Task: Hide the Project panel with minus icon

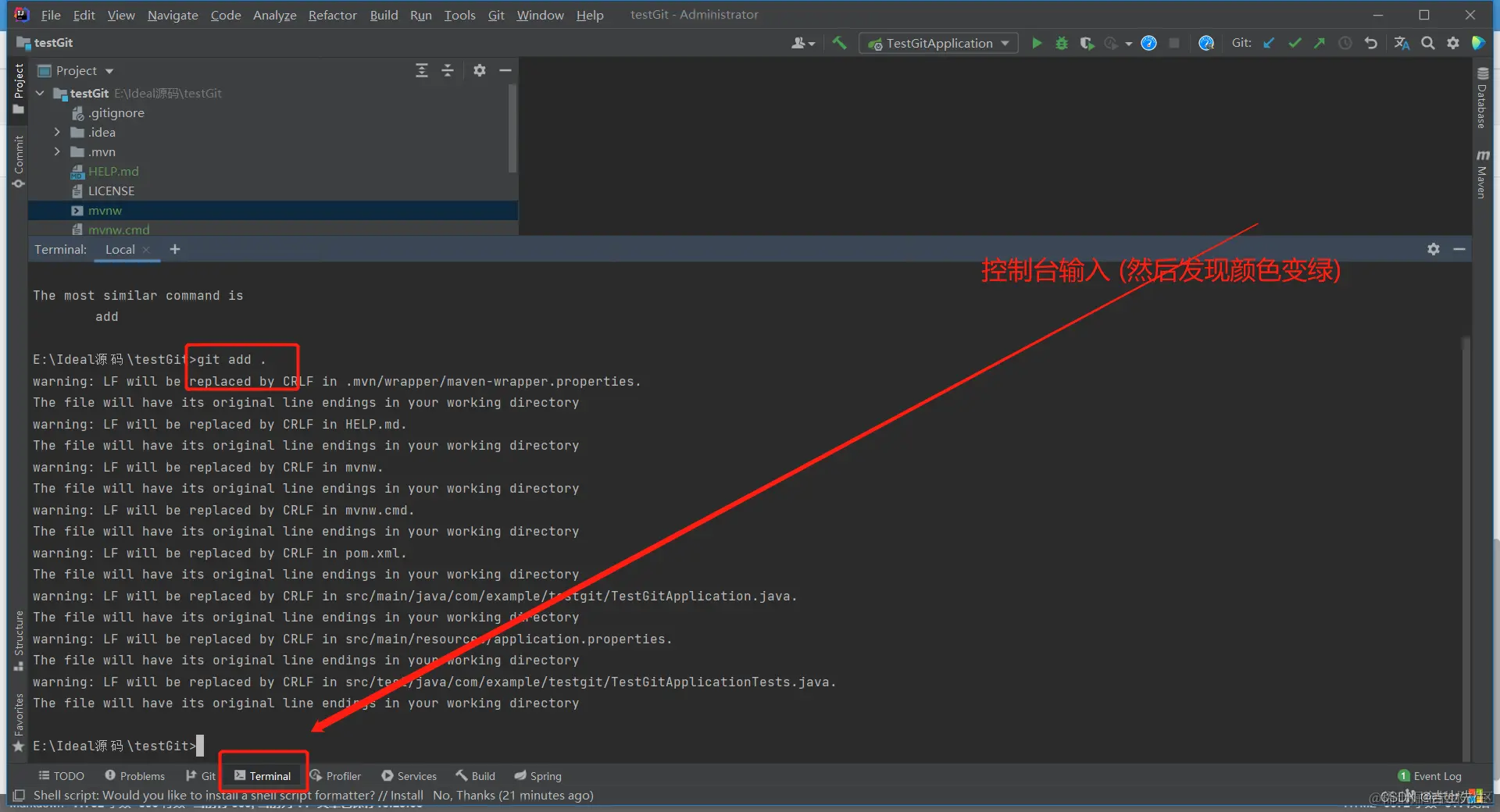Action: pos(505,70)
